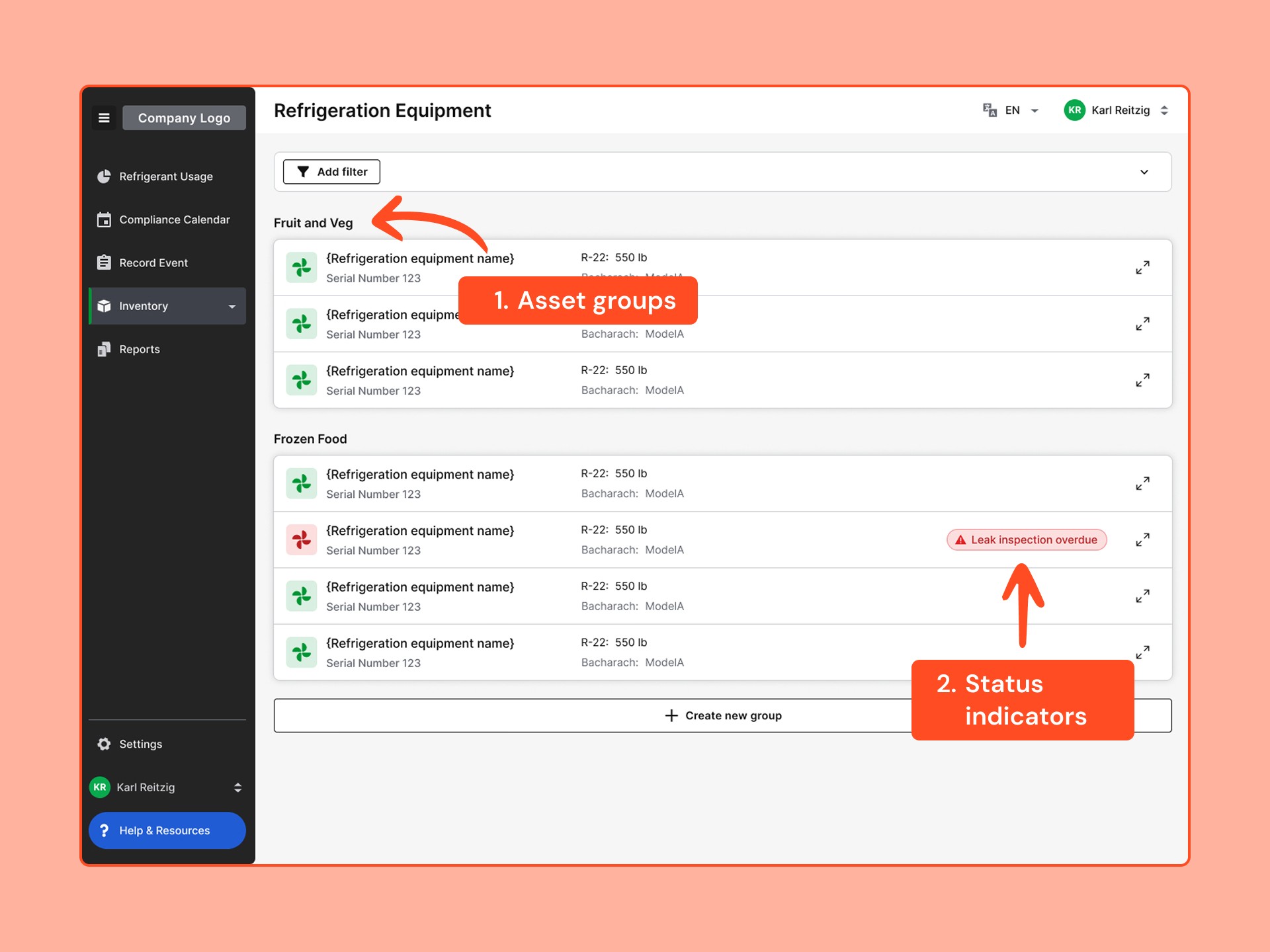The height and width of the screenshot is (952, 1270).
Task: Click the Record Event clipboard icon
Action: click(104, 262)
